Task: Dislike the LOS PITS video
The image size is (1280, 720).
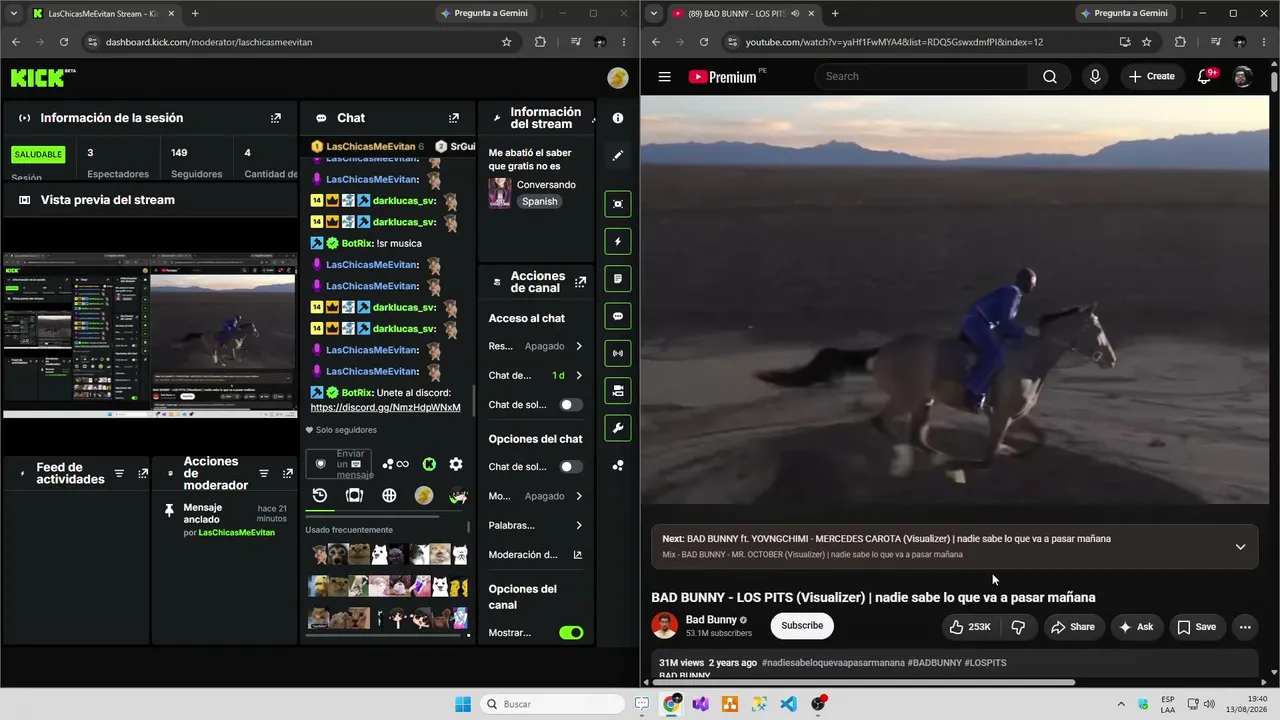Action: click(x=1018, y=627)
